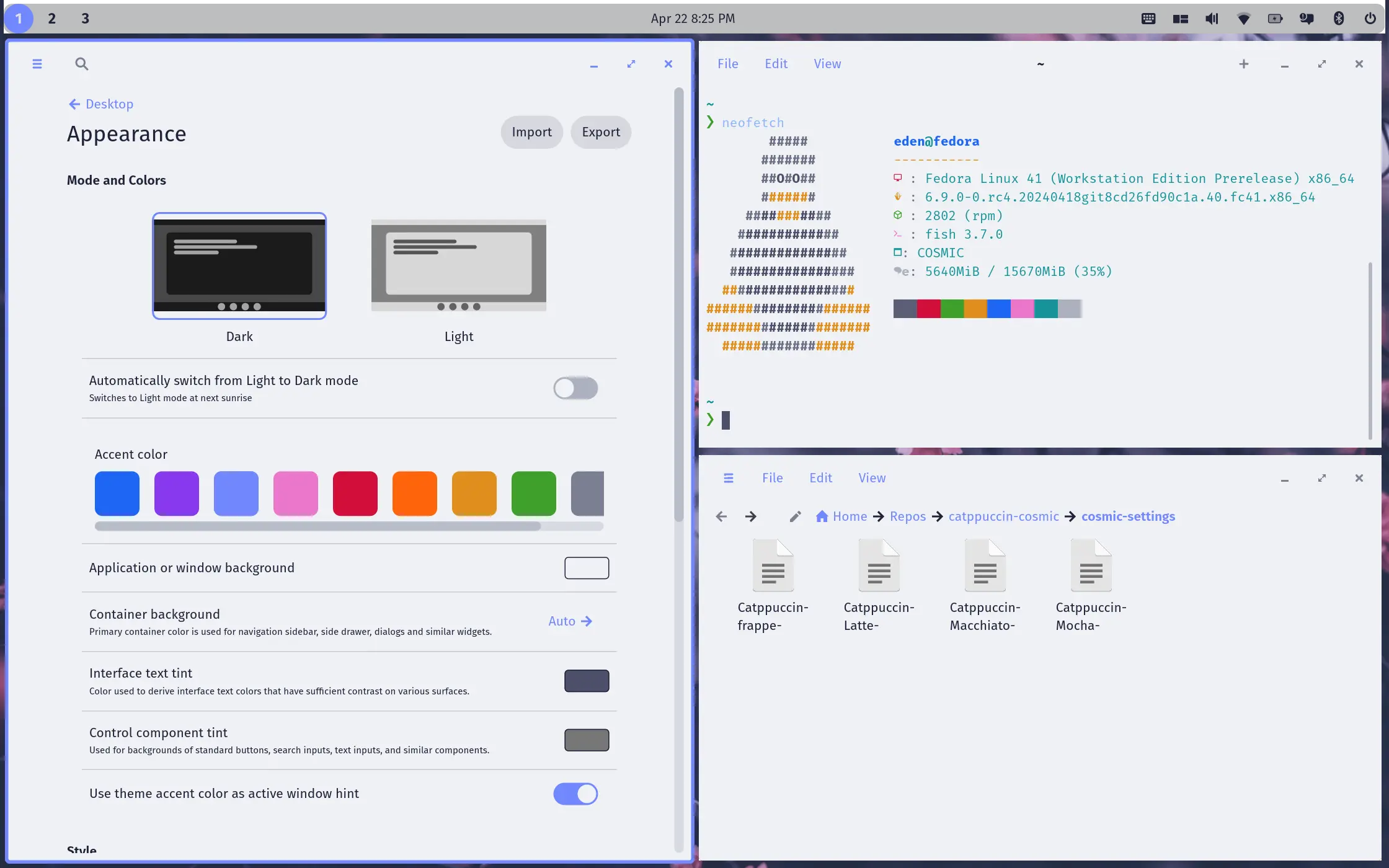The width and height of the screenshot is (1389, 868).
Task: Select the Light mode theme
Action: tap(458, 265)
